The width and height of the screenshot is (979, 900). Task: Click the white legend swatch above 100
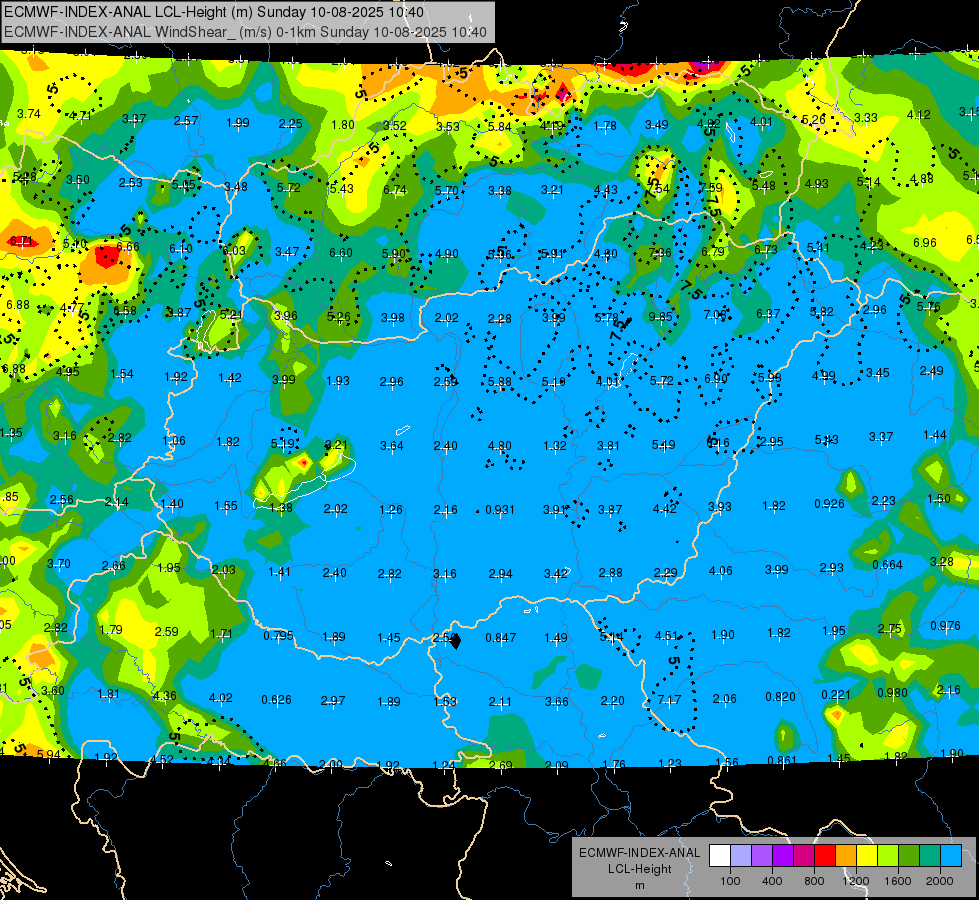click(720, 856)
